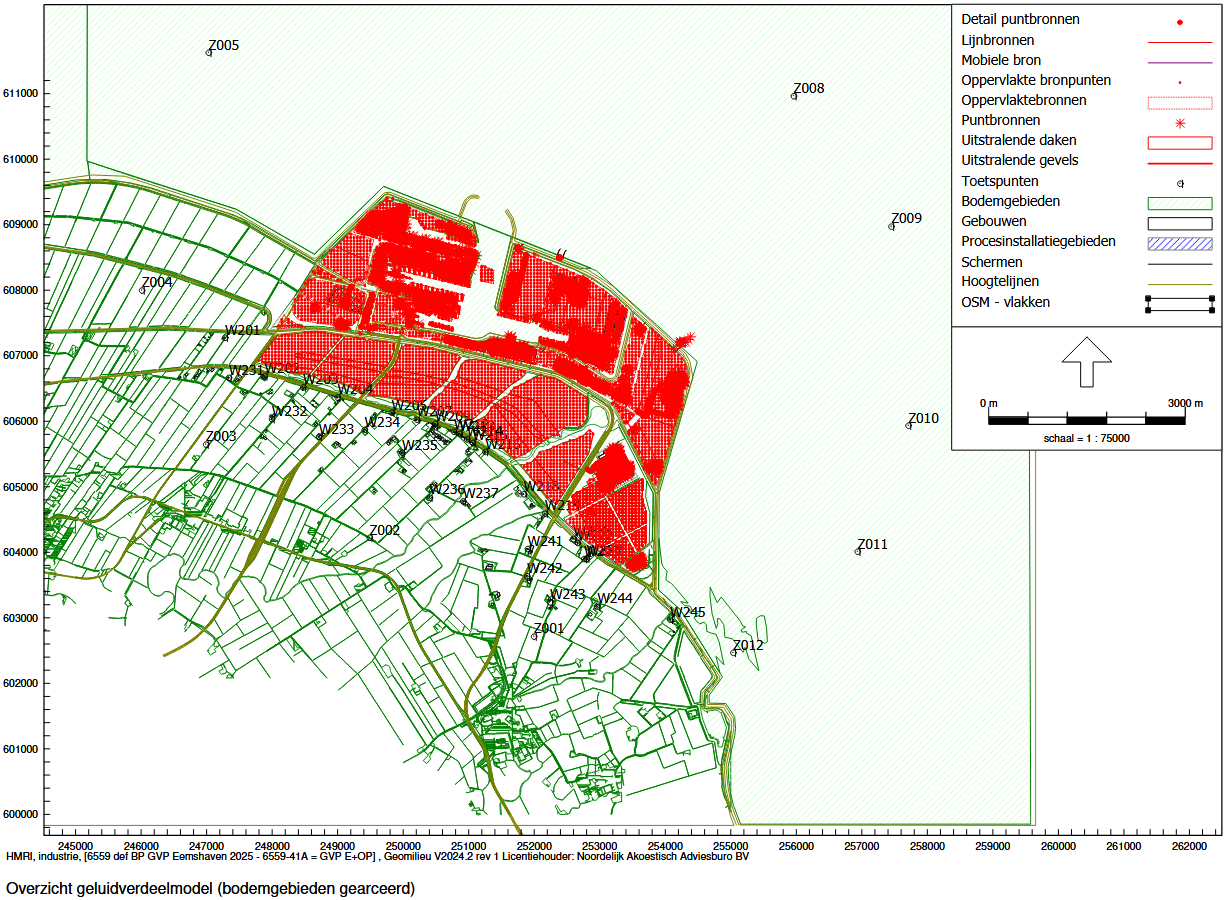Select the Z010 receiver point marker
Viewport: 1226px width, 900px height.
(909, 425)
